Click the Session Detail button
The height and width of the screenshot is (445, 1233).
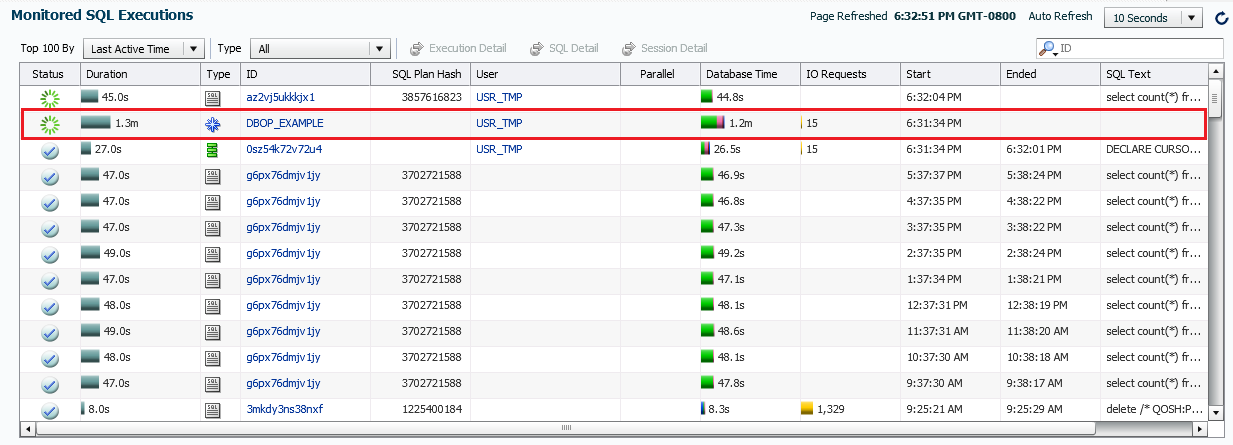pyautogui.click(x=665, y=48)
